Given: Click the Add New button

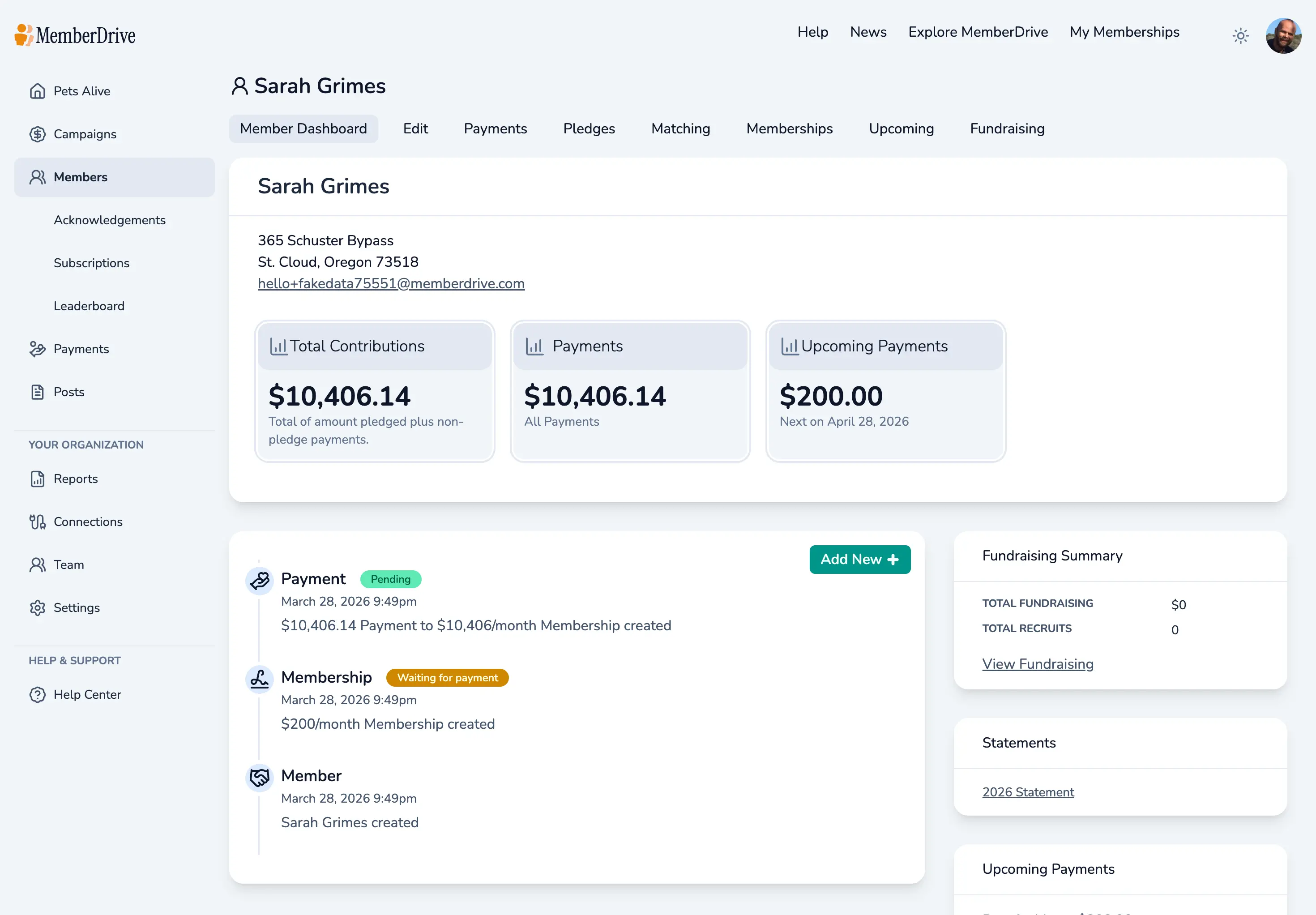Looking at the screenshot, I should point(860,559).
